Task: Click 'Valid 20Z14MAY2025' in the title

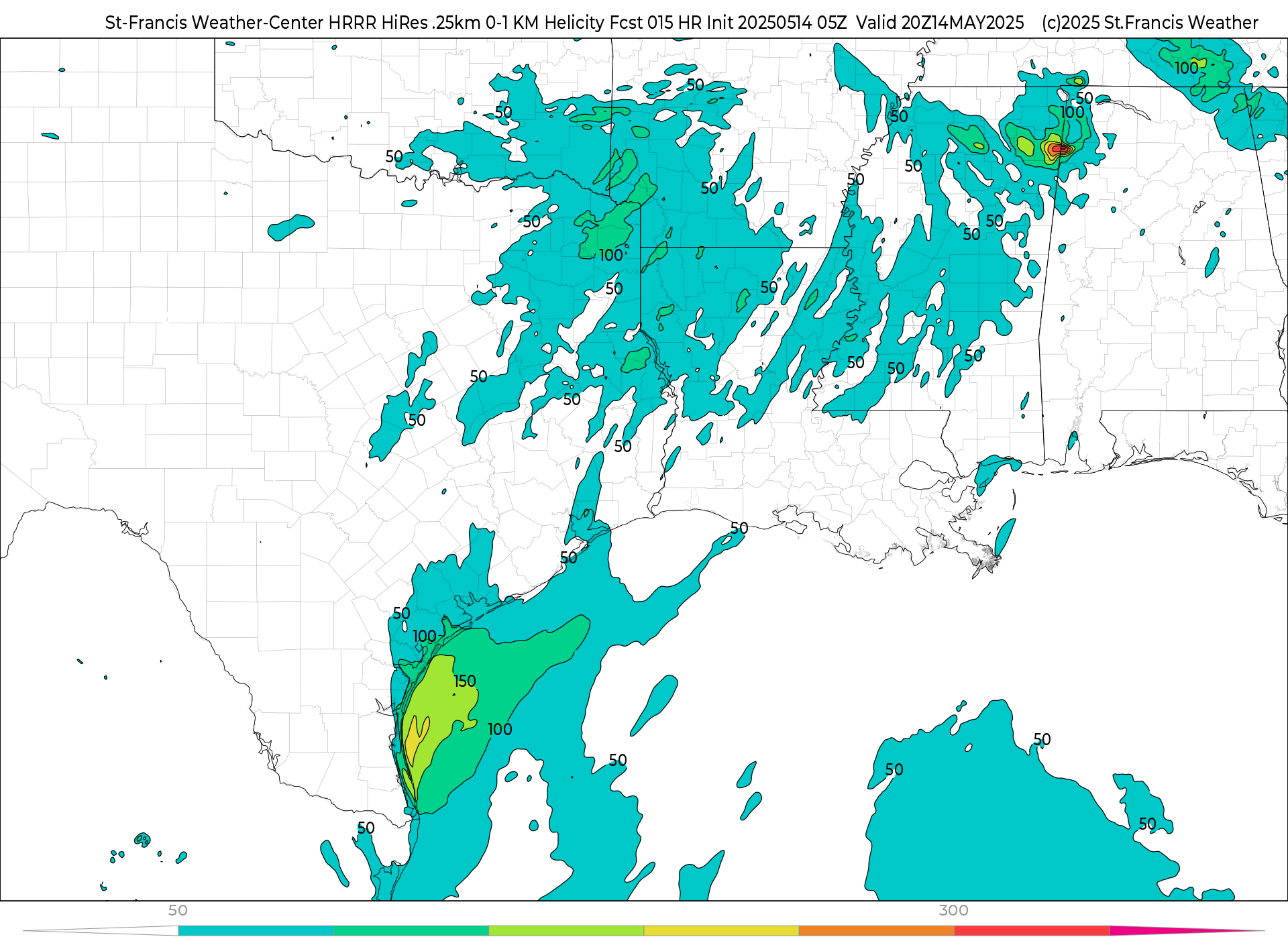Action: click(x=941, y=23)
